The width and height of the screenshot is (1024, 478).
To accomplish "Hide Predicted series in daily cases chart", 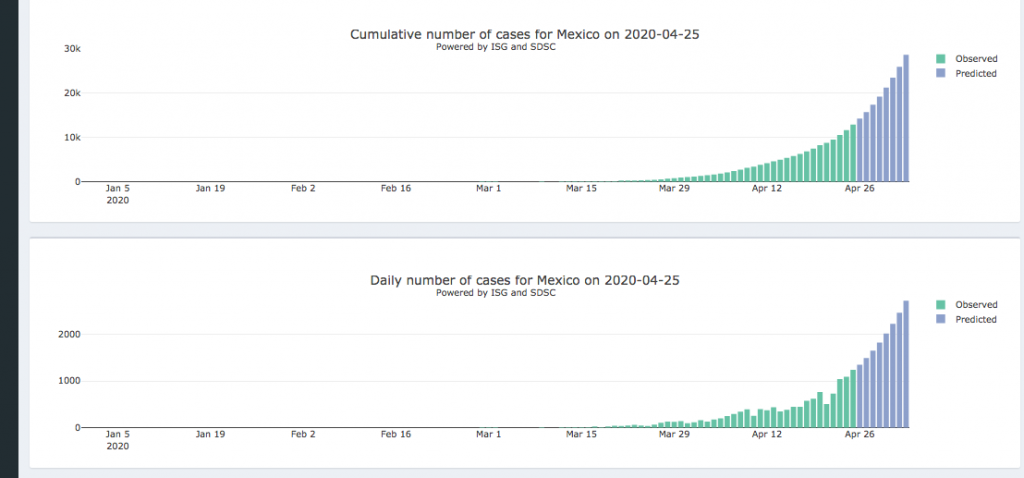I will [x=976, y=320].
